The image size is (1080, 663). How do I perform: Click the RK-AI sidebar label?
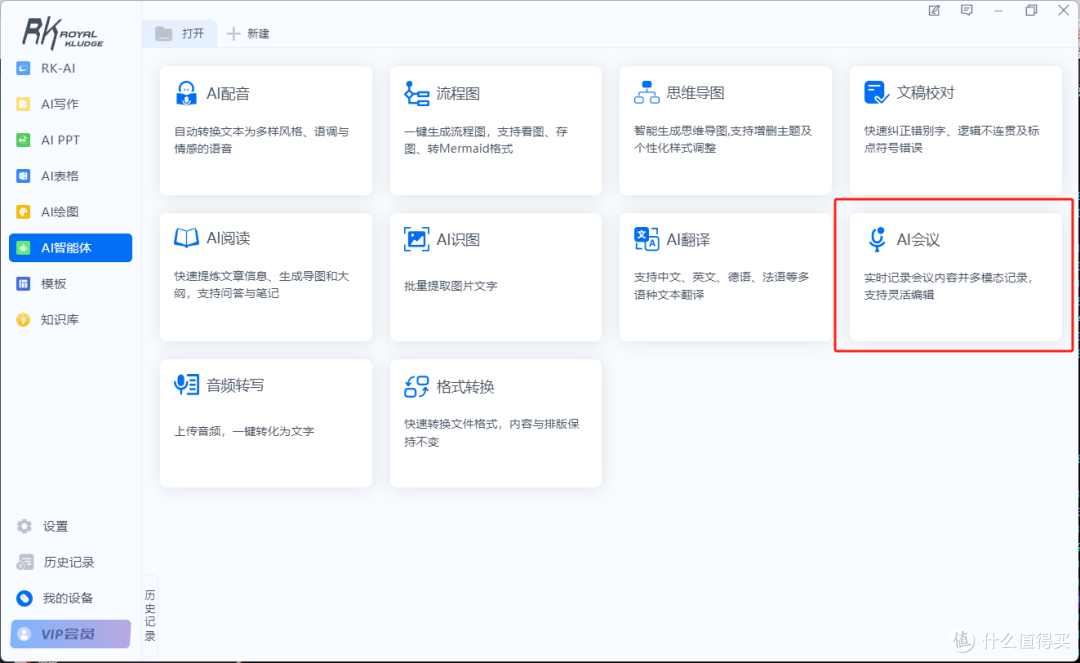pyautogui.click(x=58, y=68)
